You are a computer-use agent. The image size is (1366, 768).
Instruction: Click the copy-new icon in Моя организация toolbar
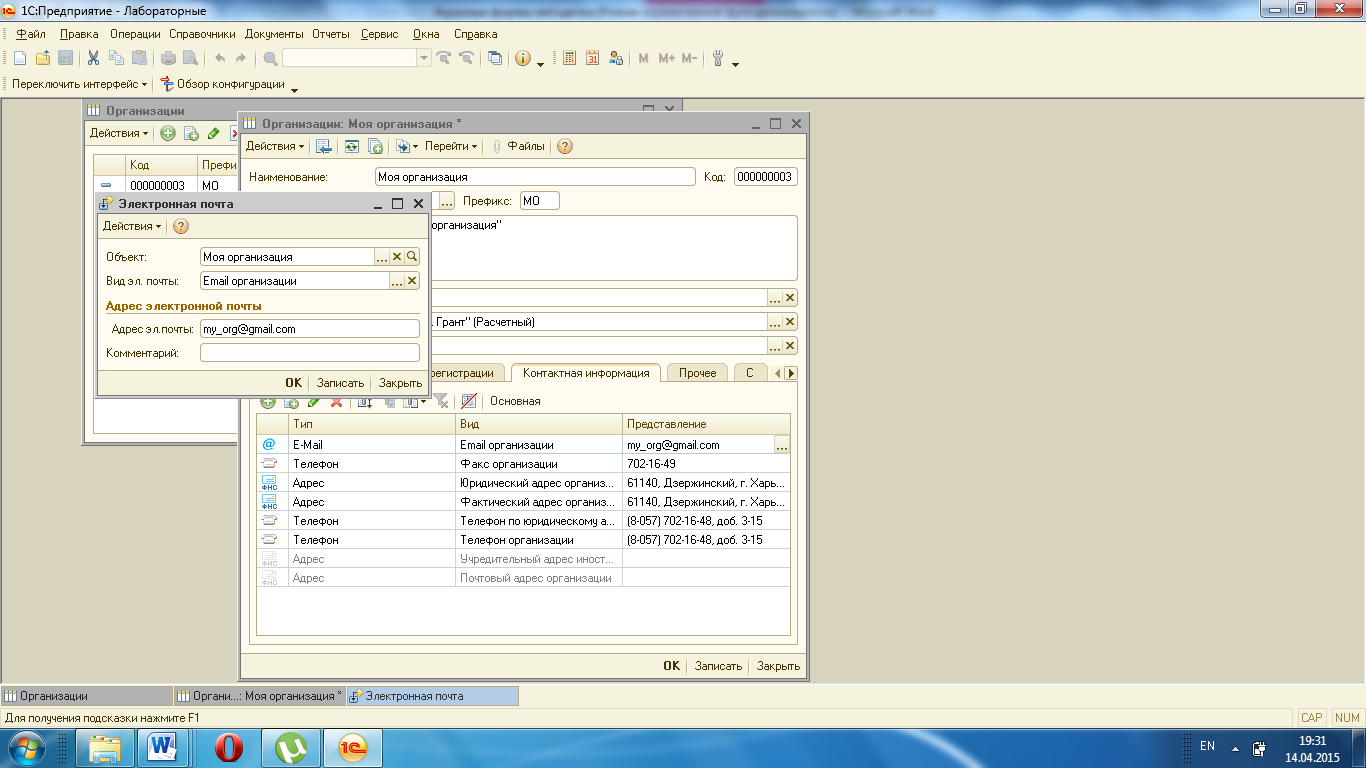376,146
